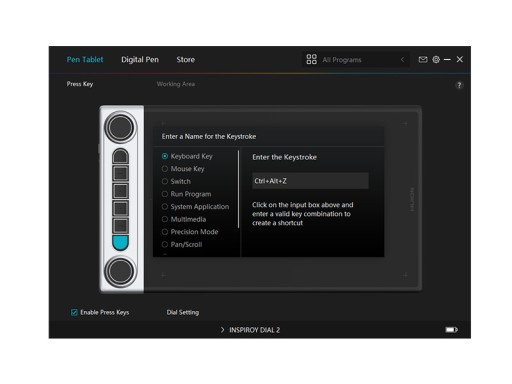Select the topmost rounded press key
The height and width of the screenshot is (384, 512).
pyautogui.click(x=120, y=156)
